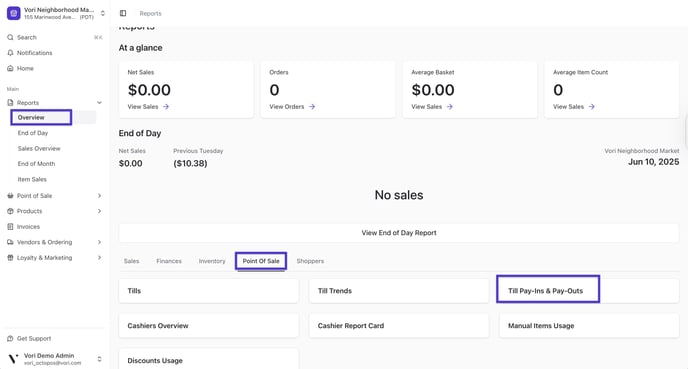Expand the Products menu chevron
The height and width of the screenshot is (369, 688).
click(99, 211)
